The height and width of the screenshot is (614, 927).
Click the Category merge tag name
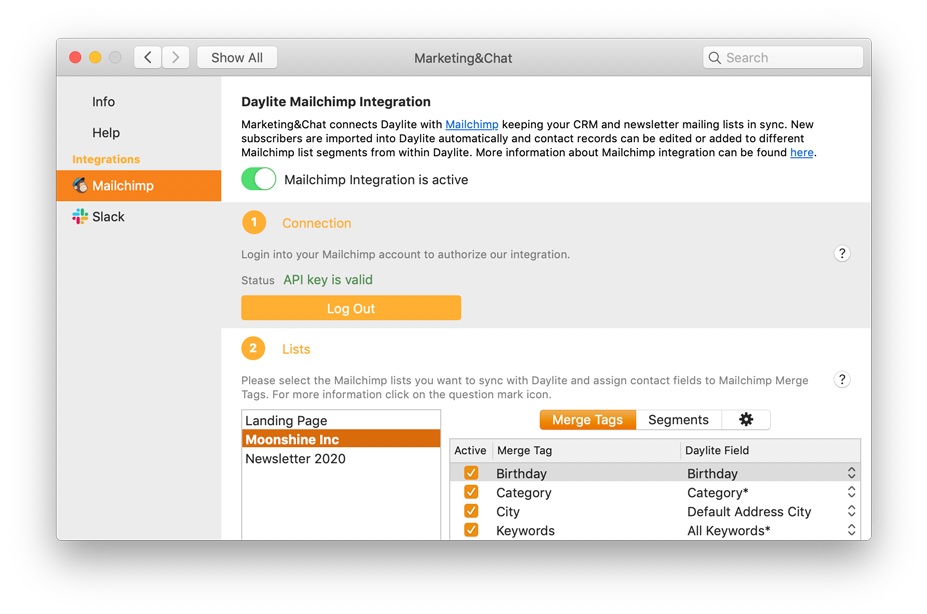pyautogui.click(x=524, y=492)
